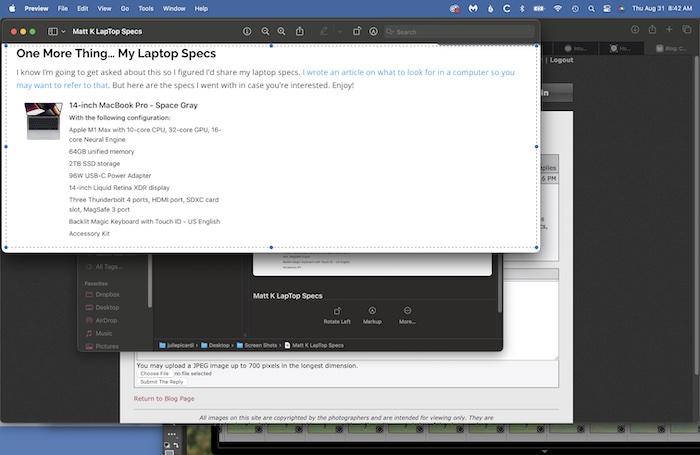Viewport: 700px width, 455px height.
Task: Click the Share icon in Preview toolbar
Action: click(x=301, y=32)
